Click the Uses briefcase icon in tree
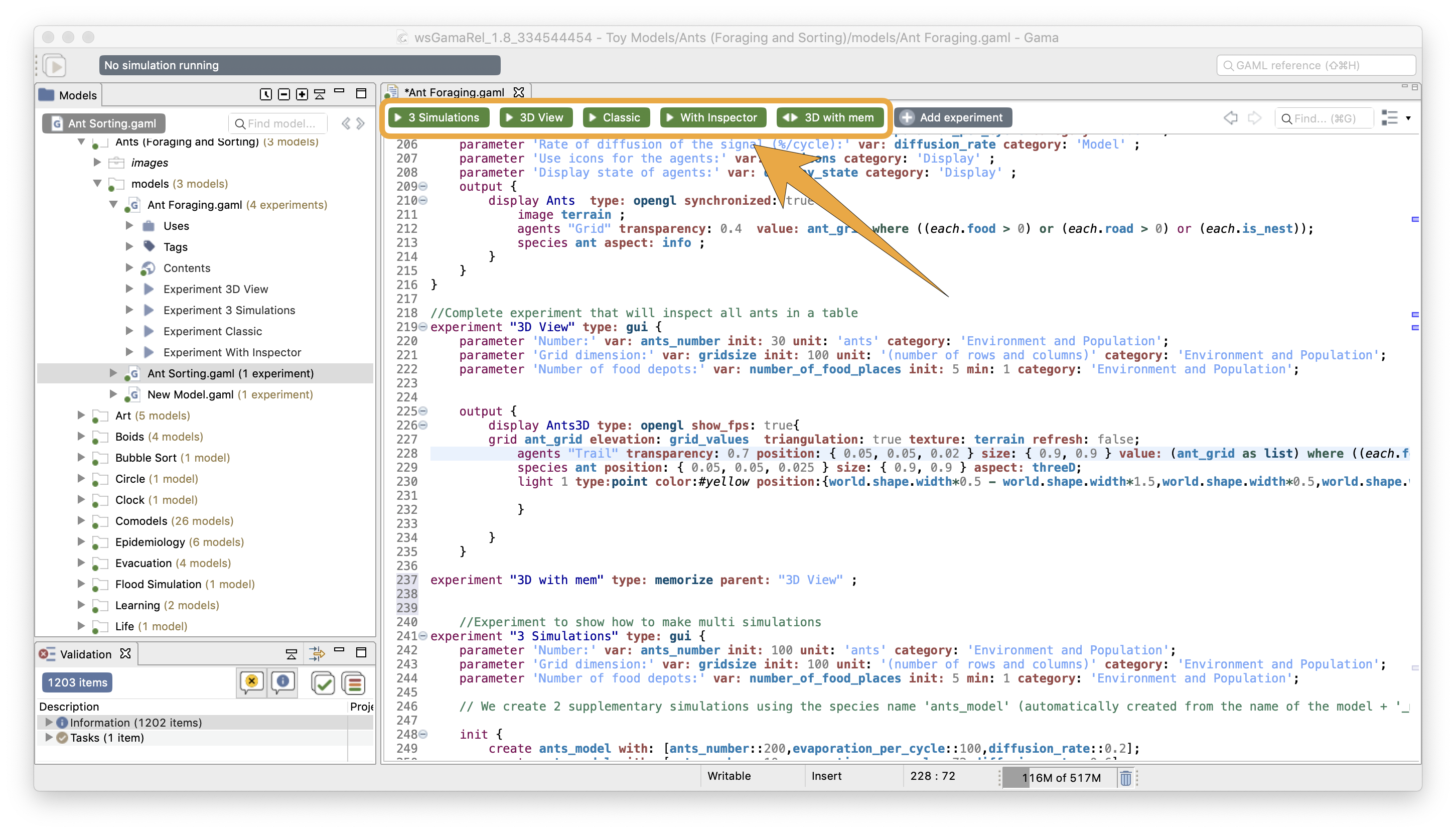 point(149,225)
